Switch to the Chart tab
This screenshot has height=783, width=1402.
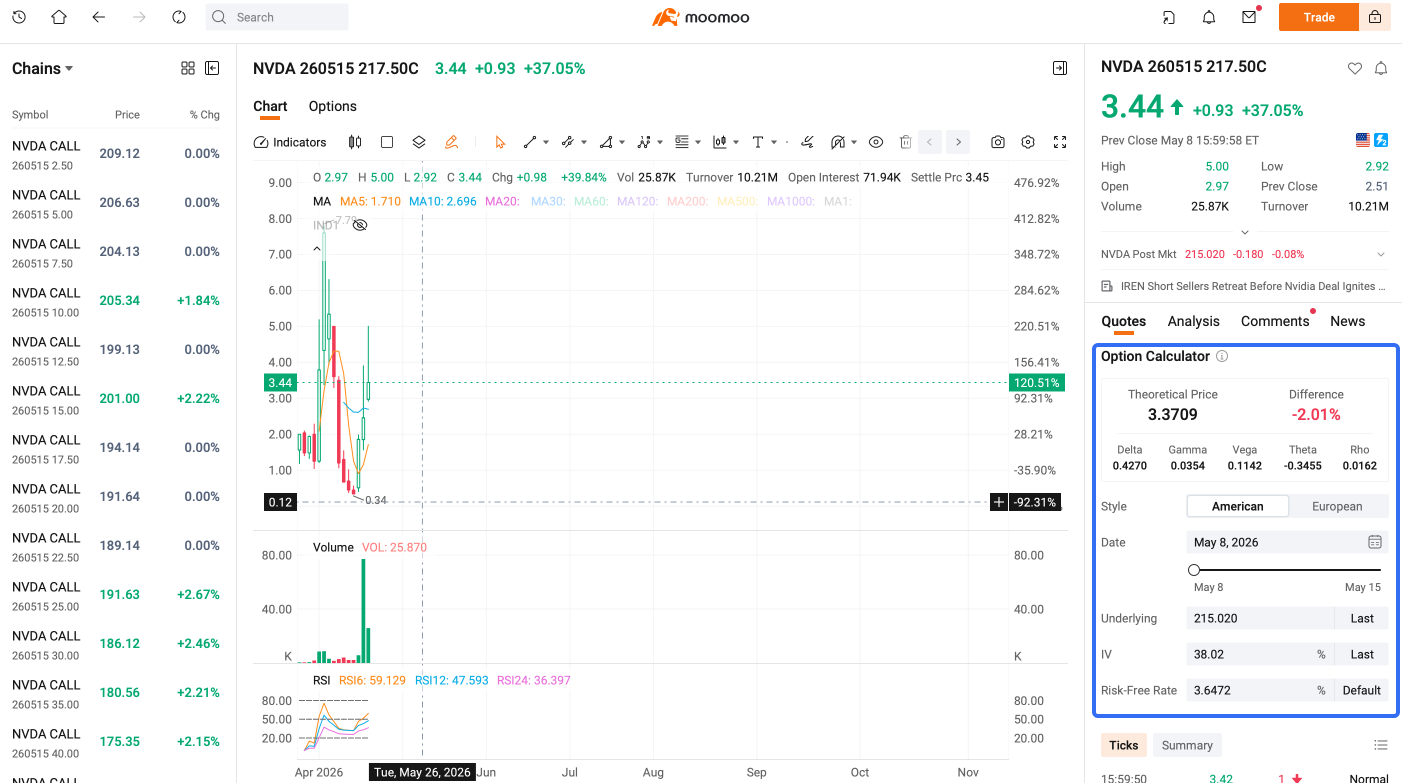tap(270, 106)
